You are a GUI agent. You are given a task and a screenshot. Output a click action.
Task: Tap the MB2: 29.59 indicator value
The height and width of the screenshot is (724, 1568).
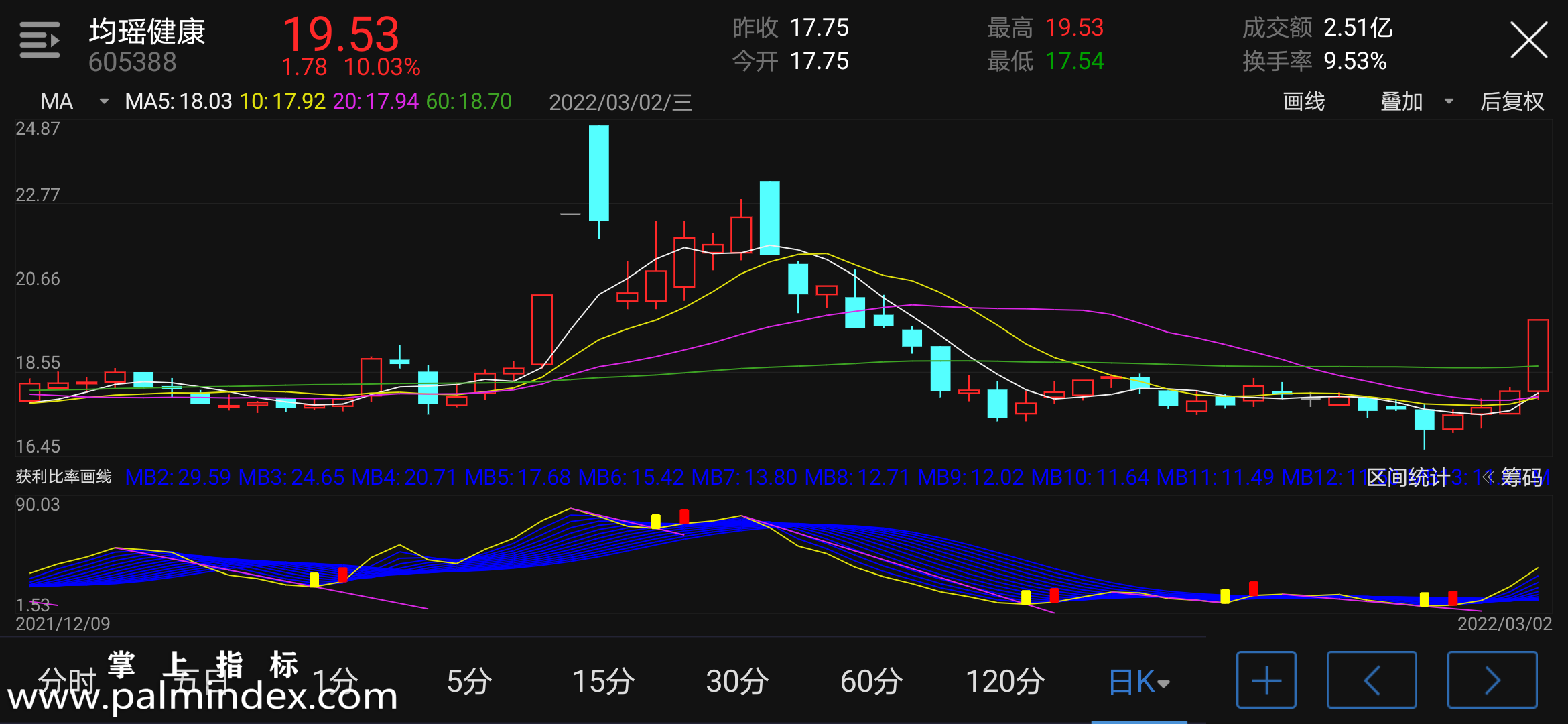pos(178,477)
